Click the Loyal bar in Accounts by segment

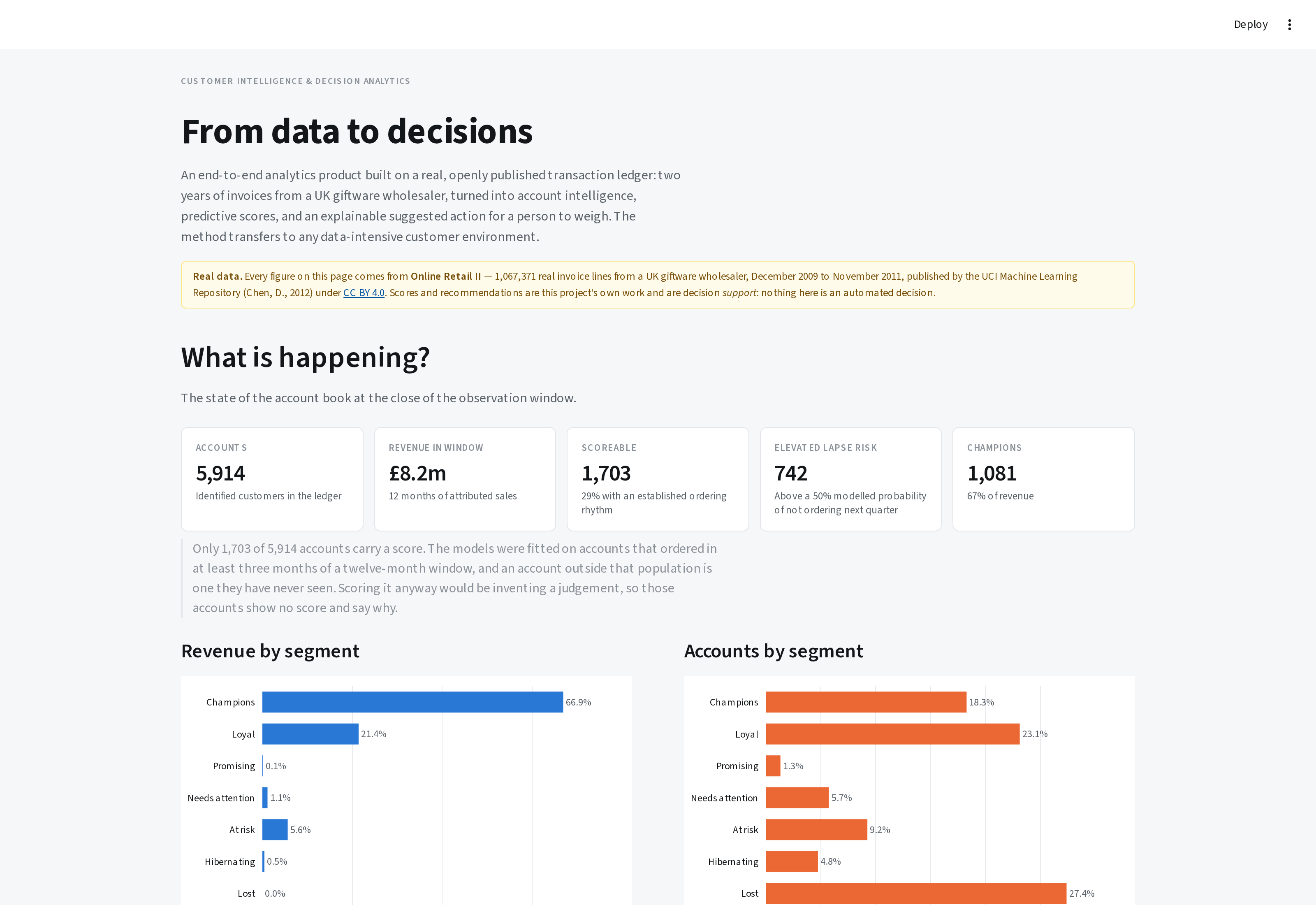893,734
